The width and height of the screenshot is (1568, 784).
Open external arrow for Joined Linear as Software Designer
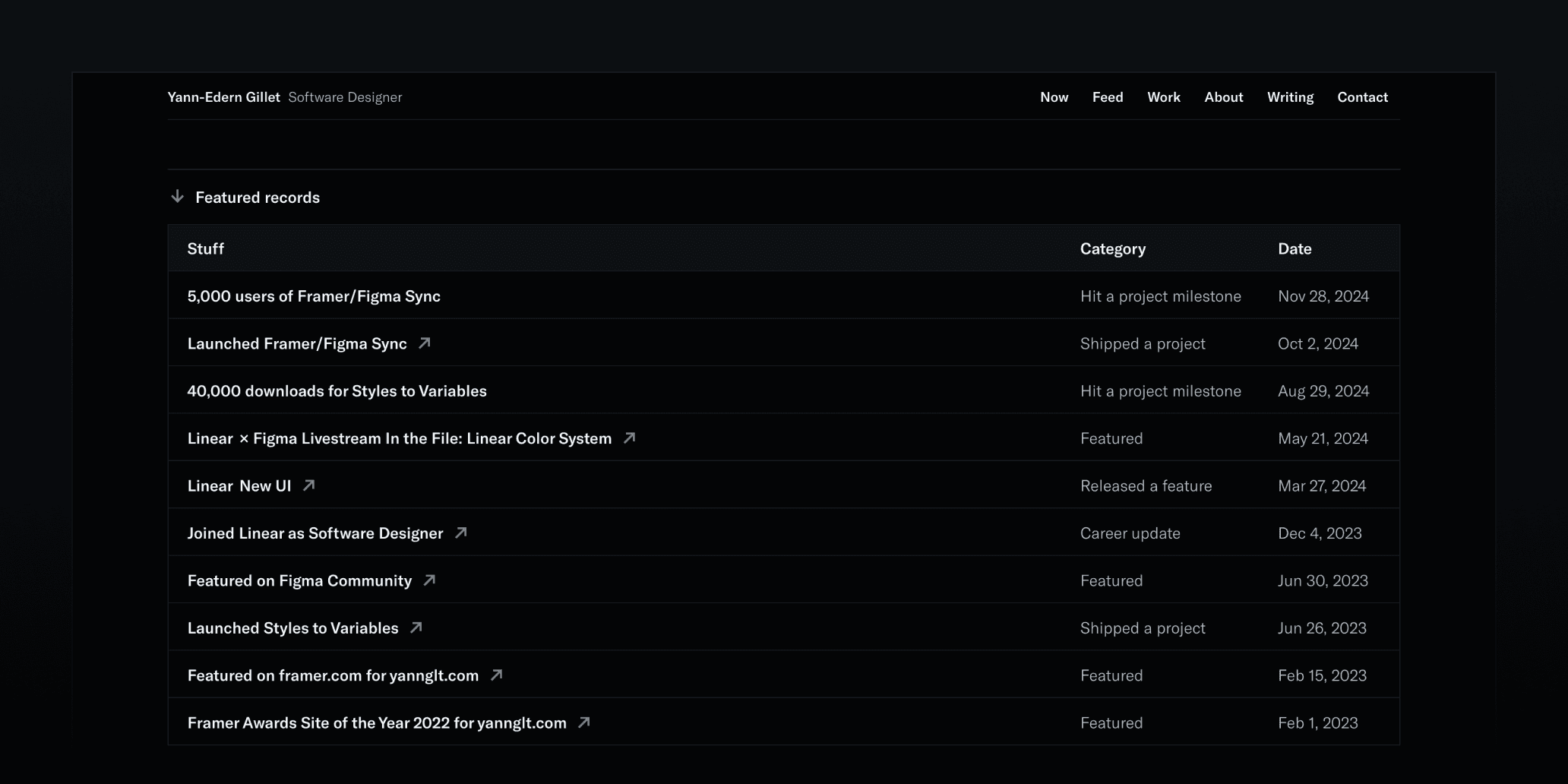tap(460, 533)
